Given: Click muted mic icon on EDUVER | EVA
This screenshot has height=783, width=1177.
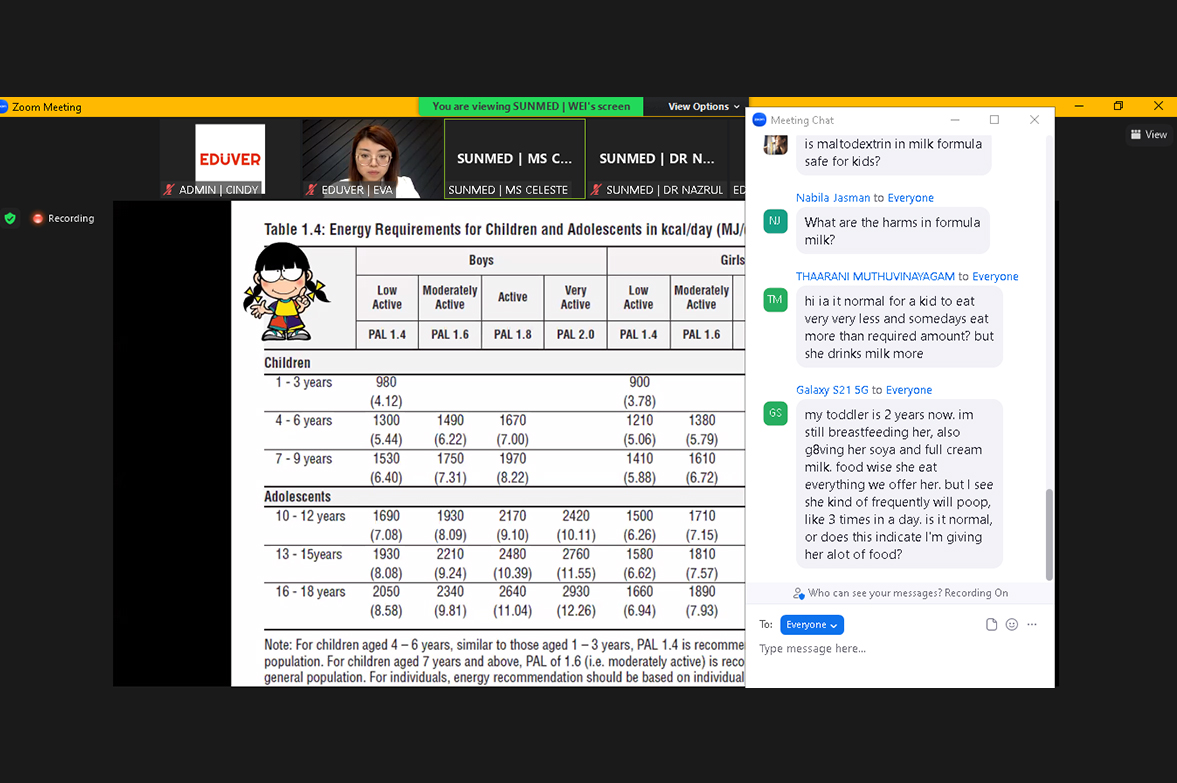Looking at the screenshot, I should tap(312, 190).
